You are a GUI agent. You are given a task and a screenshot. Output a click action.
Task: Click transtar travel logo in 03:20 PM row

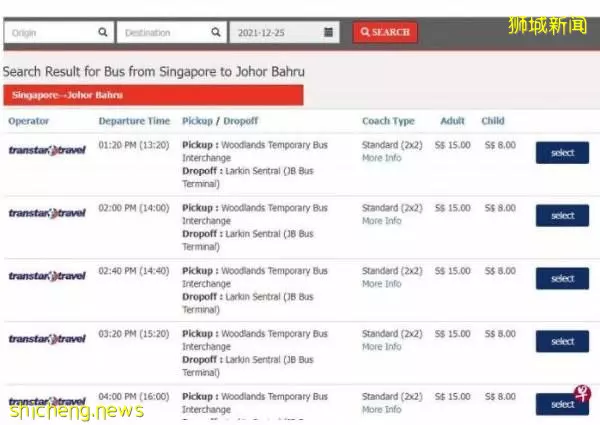pos(47,339)
